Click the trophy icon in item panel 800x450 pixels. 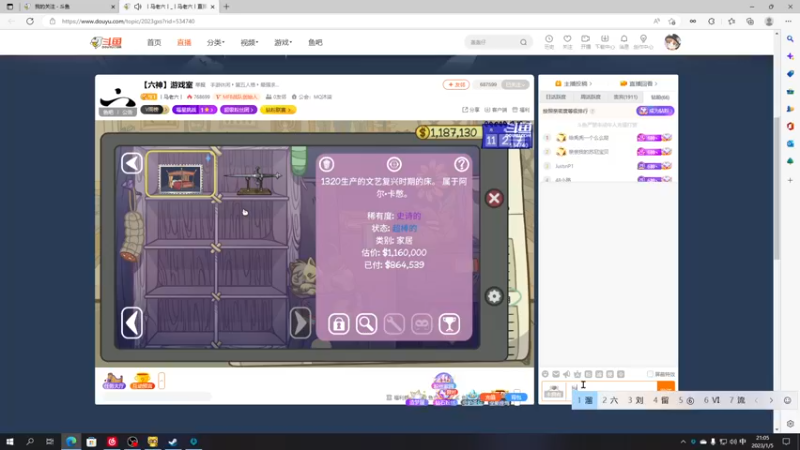tap(449, 324)
